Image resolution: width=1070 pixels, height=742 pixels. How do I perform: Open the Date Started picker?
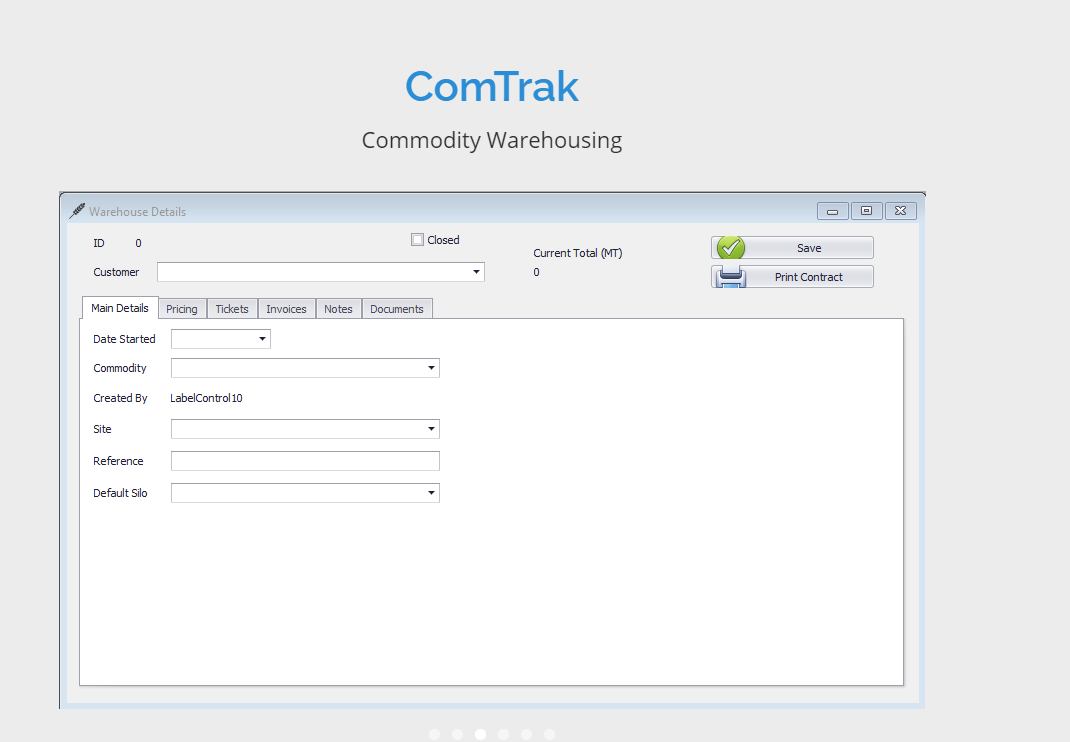click(x=262, y=339)
